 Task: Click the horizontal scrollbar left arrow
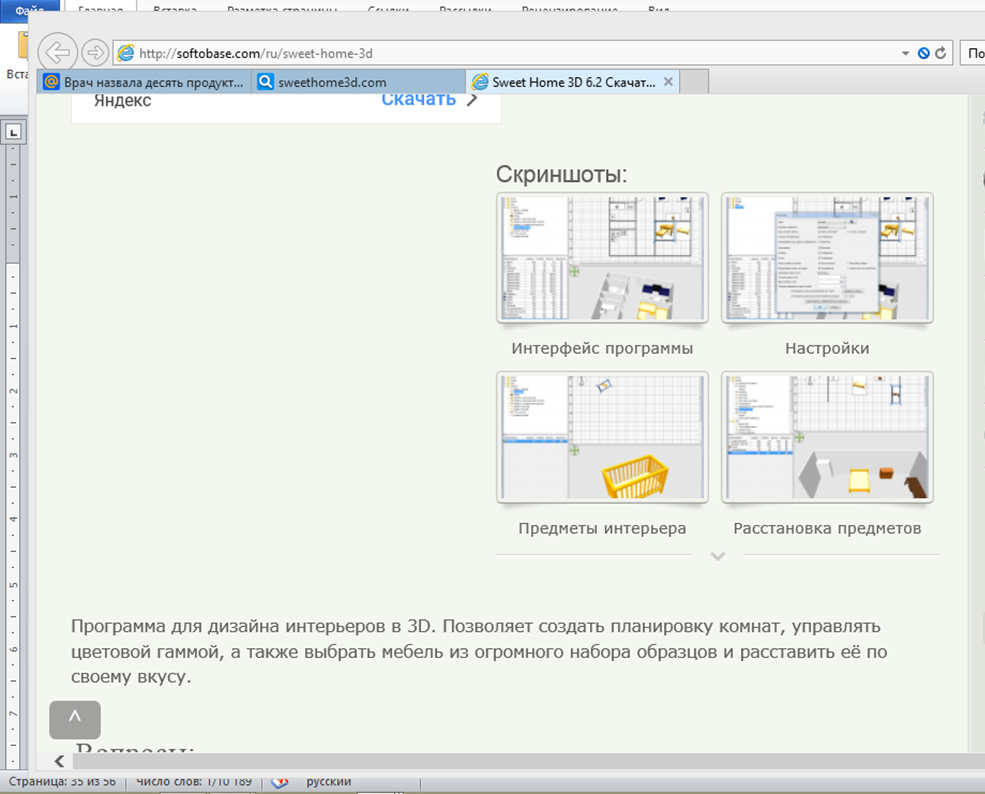point(59,762)
